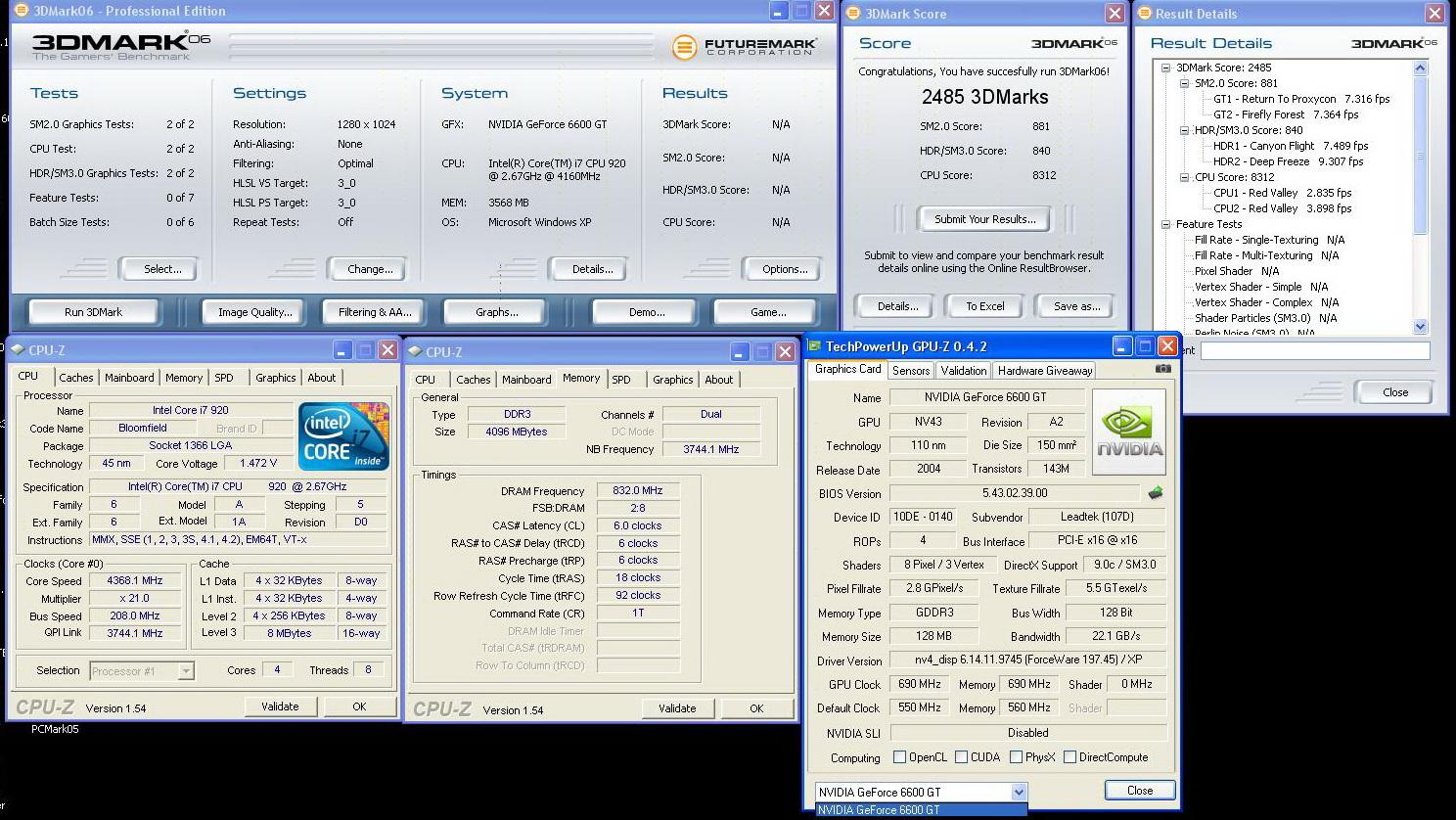Click the Run 3DMark button
Image resolution: width=1456 pixels, height=820 pixels.
[x=94, y=312]
